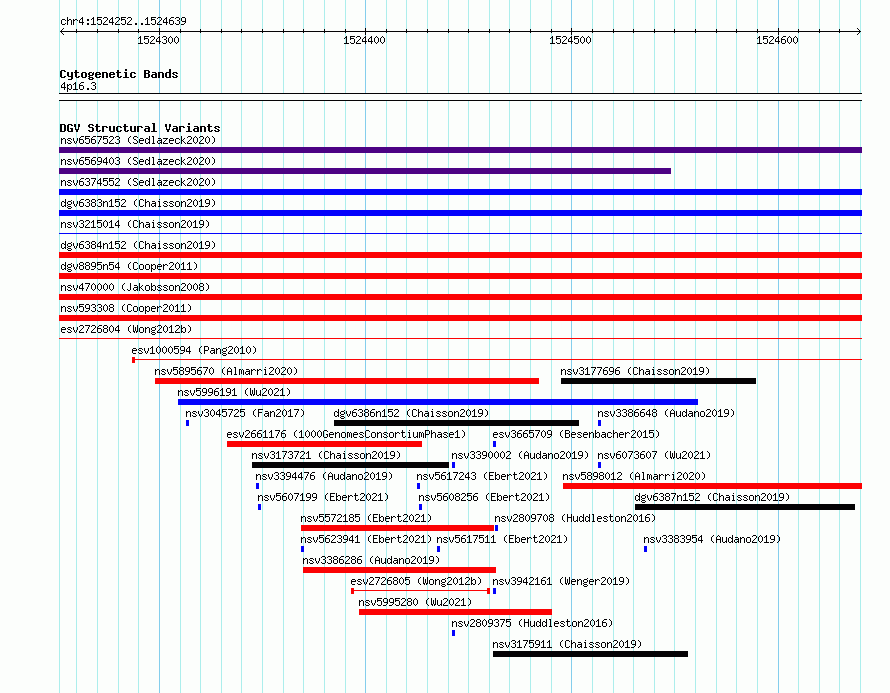Click nsv593308 (Cooper2011) label
This screenshot has height=693, width=890.
[126, 308]
